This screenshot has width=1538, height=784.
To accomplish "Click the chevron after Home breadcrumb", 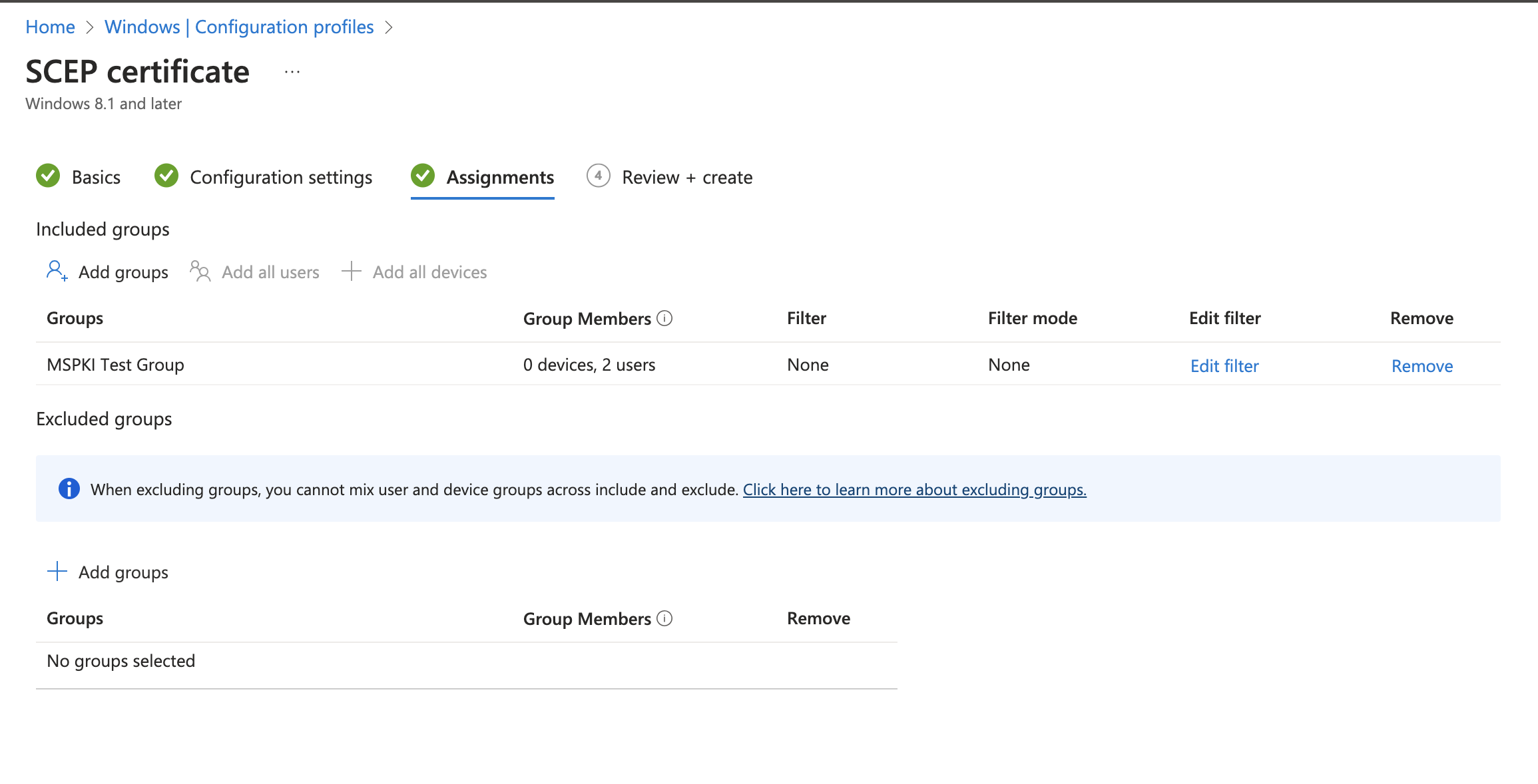I will [90, 27].
